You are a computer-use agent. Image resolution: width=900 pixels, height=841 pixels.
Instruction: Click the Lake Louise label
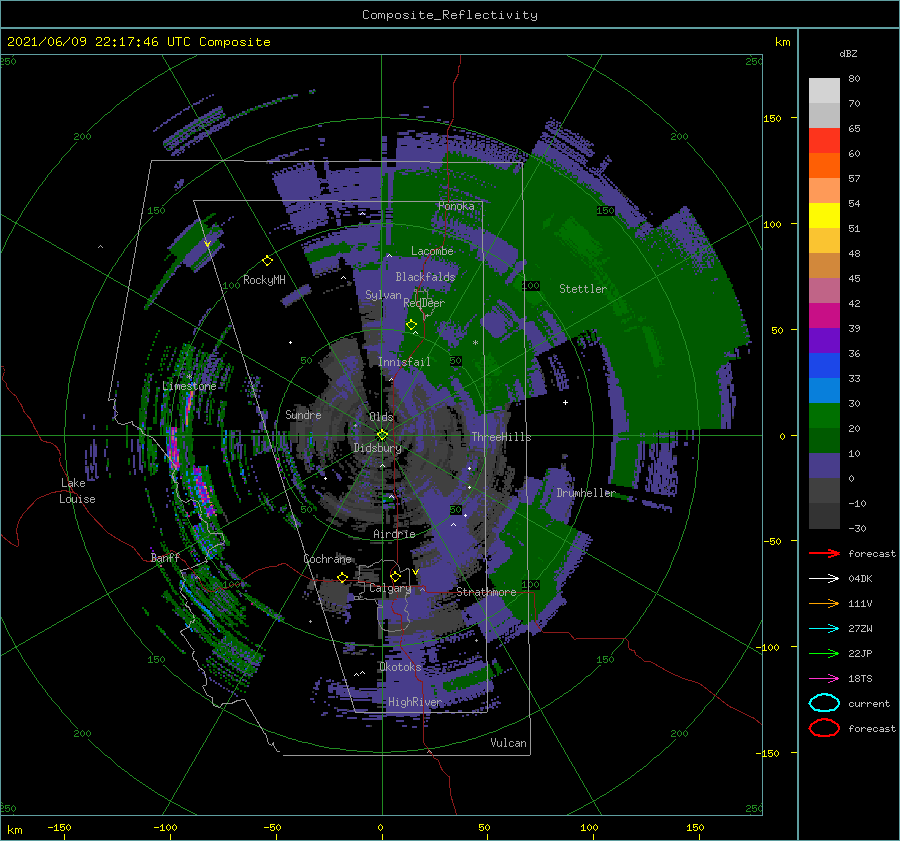click(77, 491)
